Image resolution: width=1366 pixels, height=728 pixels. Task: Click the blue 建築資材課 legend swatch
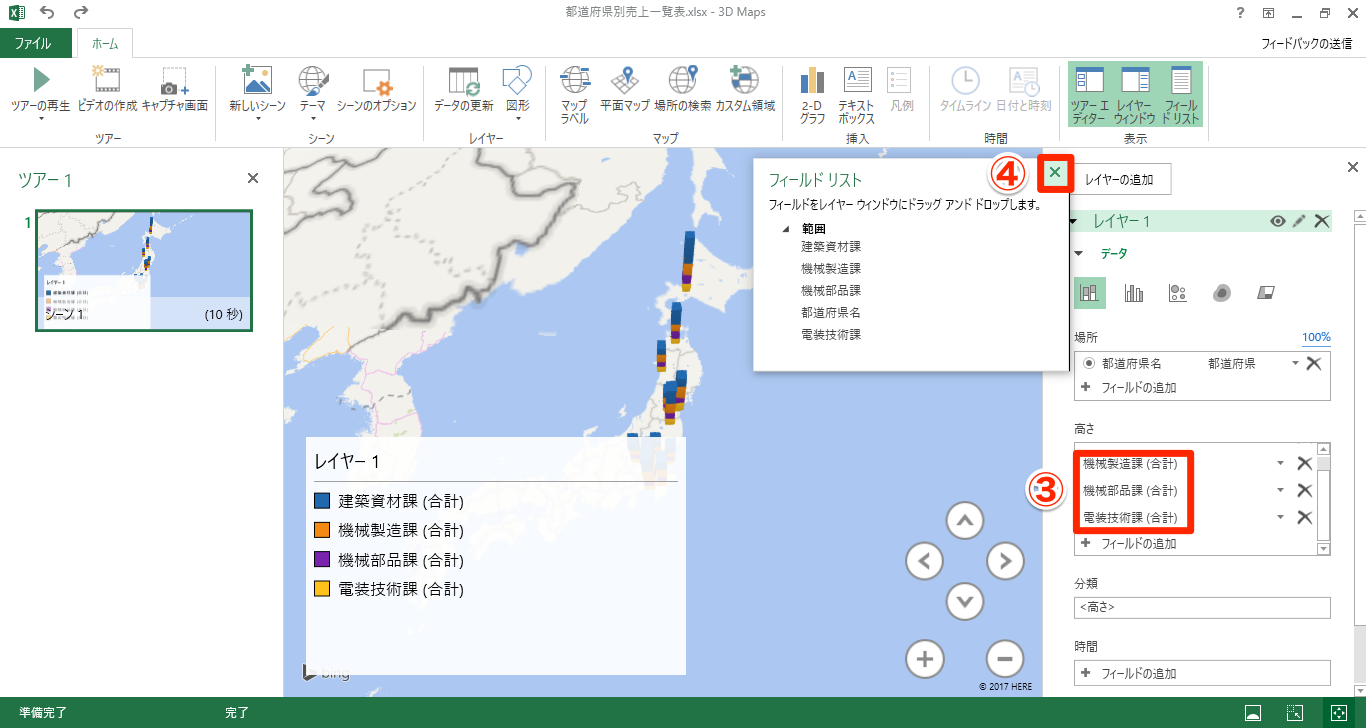pos(322,501)
